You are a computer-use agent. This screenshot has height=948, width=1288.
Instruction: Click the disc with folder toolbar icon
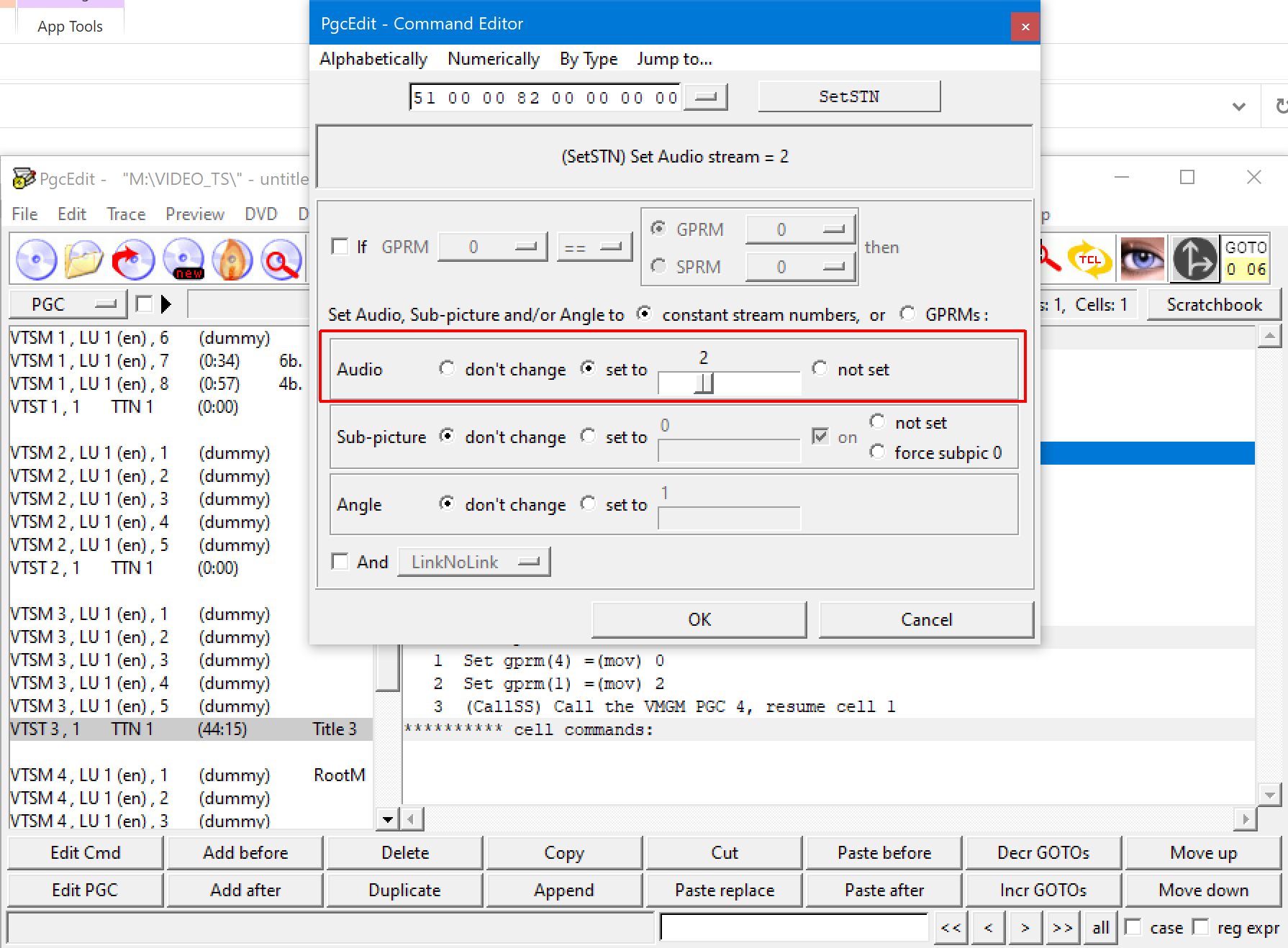click(84, 260)
